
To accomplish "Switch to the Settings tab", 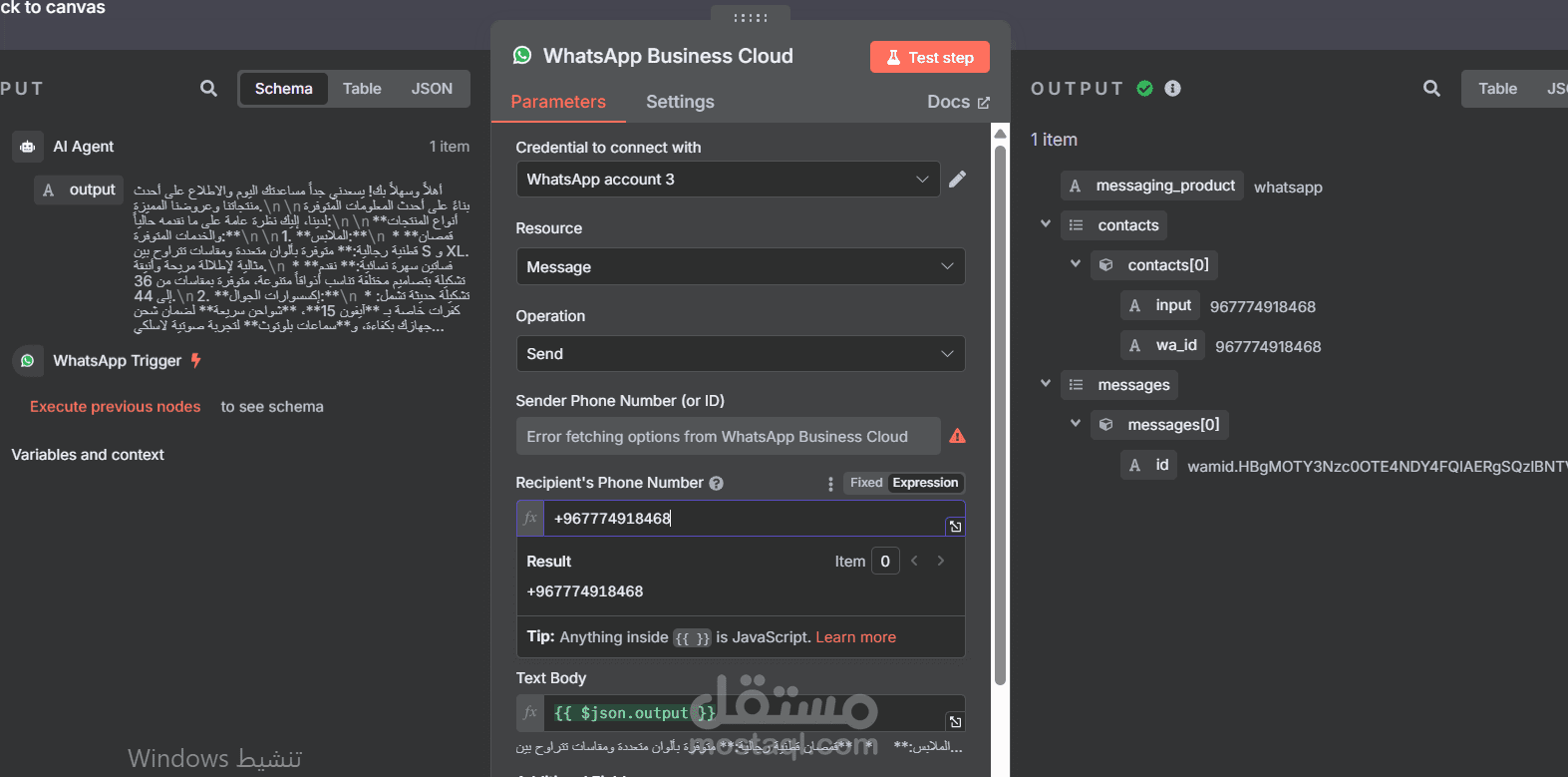I will click(680, 102).
